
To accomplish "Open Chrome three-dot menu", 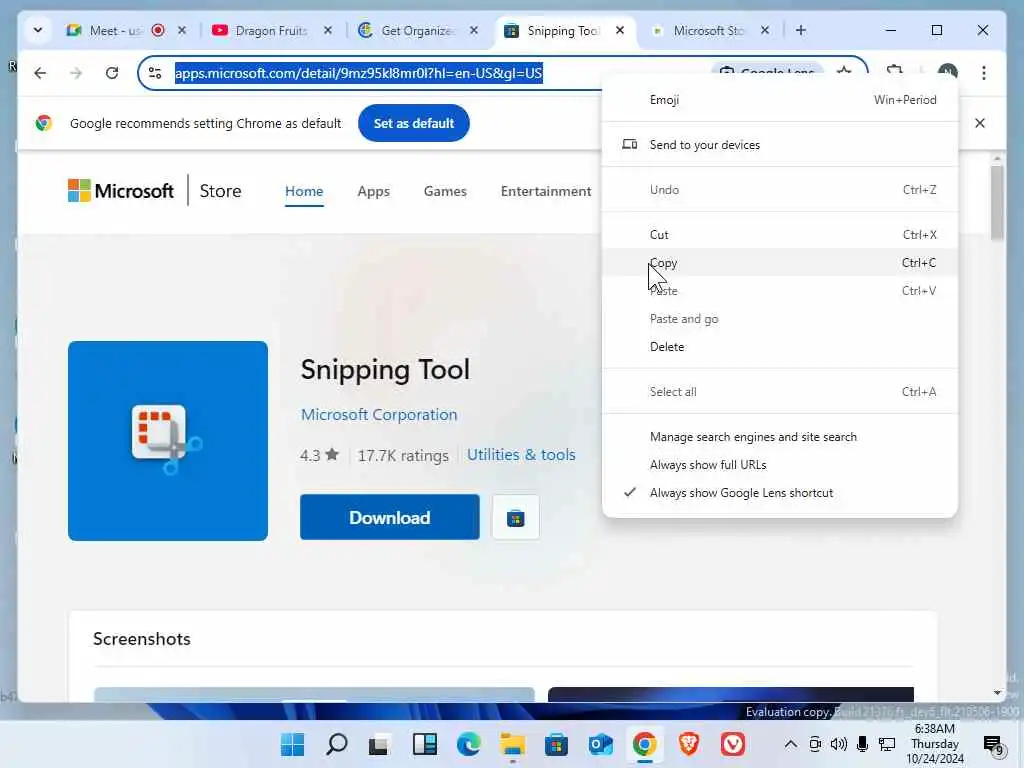I will point(984,73).
